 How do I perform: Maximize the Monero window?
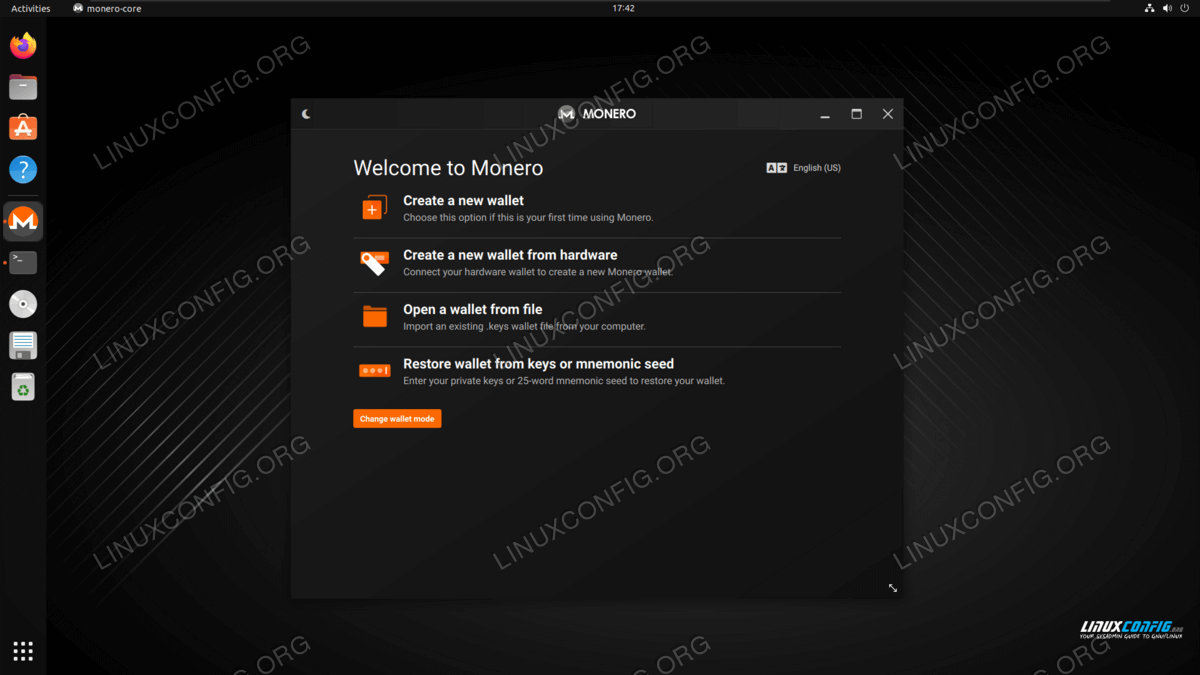(856, 114)
